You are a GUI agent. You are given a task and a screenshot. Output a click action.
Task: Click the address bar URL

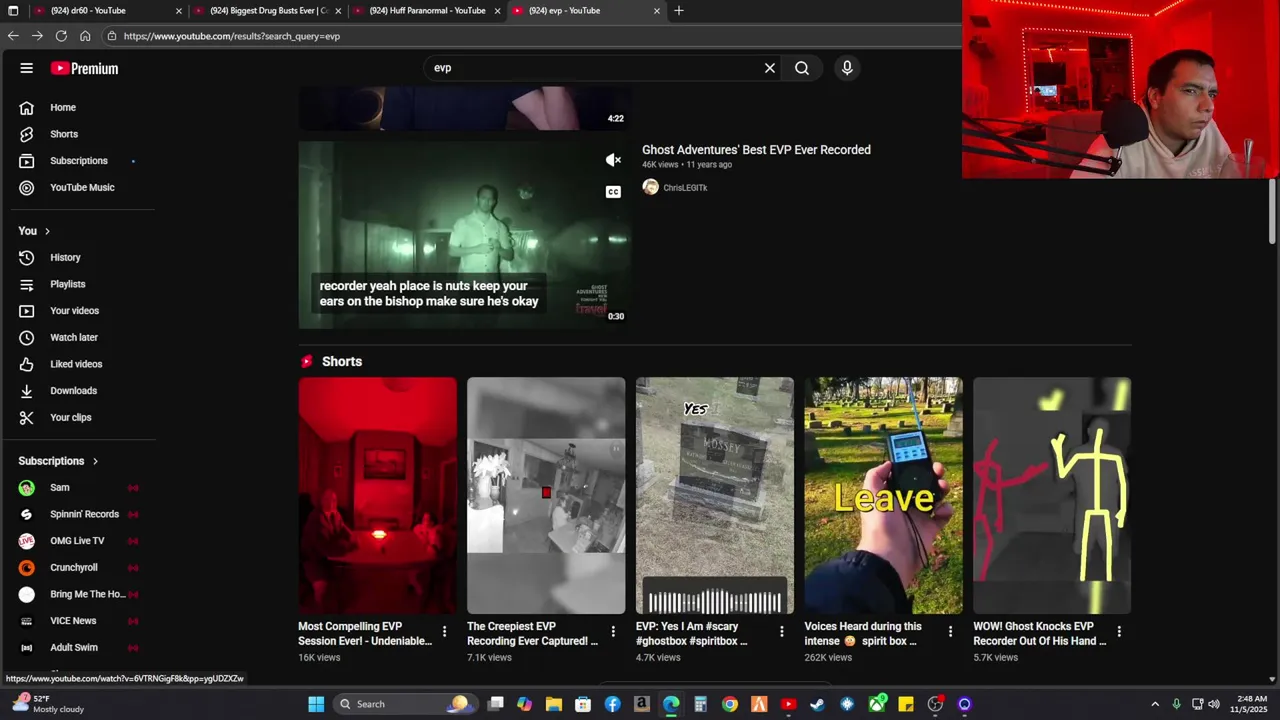coord(232,36)
